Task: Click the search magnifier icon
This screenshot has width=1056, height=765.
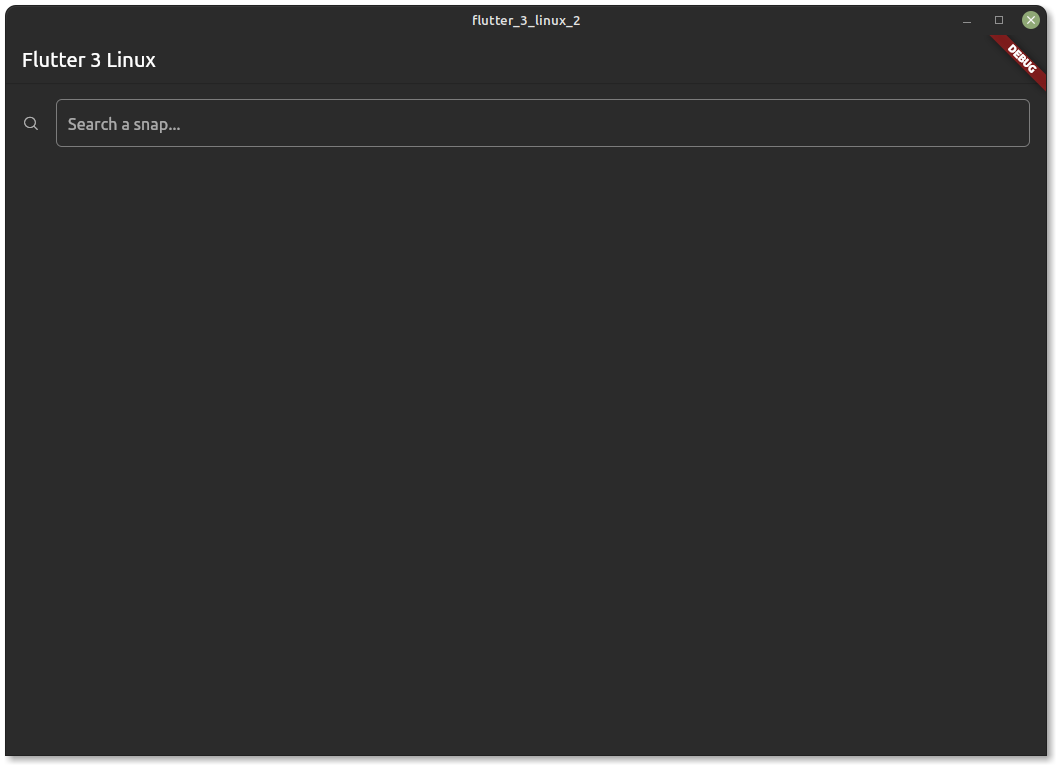Action: point(31,123)
